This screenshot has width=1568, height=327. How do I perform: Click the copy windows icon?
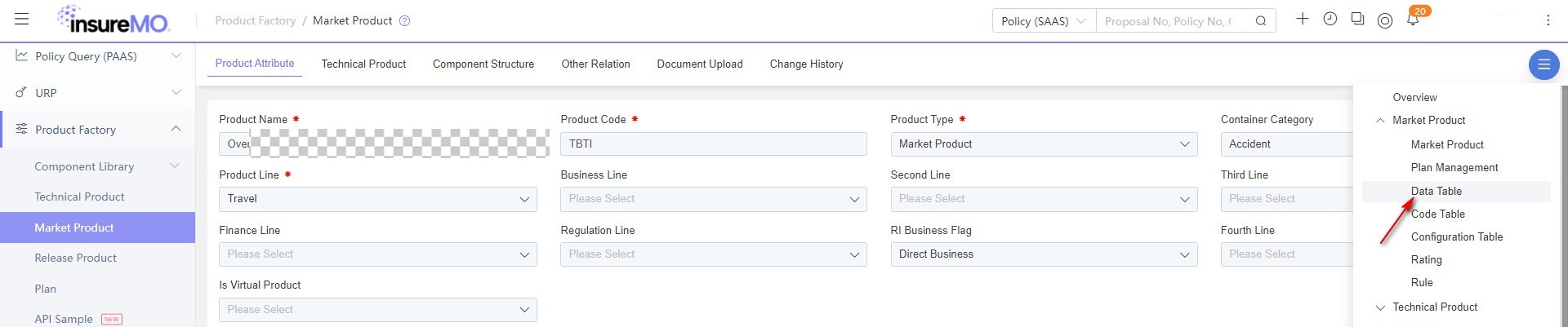[x=1357, y=19]
